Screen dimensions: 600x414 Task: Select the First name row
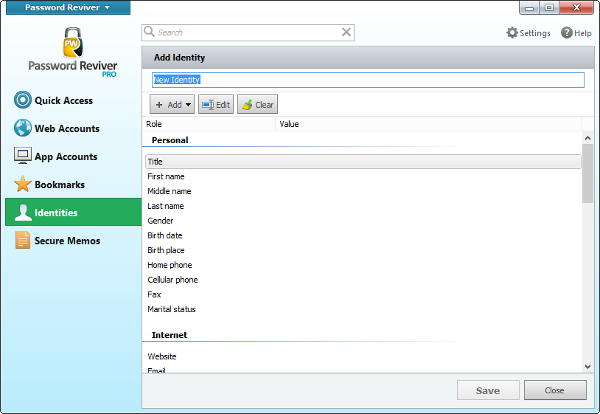pos(363,176)
